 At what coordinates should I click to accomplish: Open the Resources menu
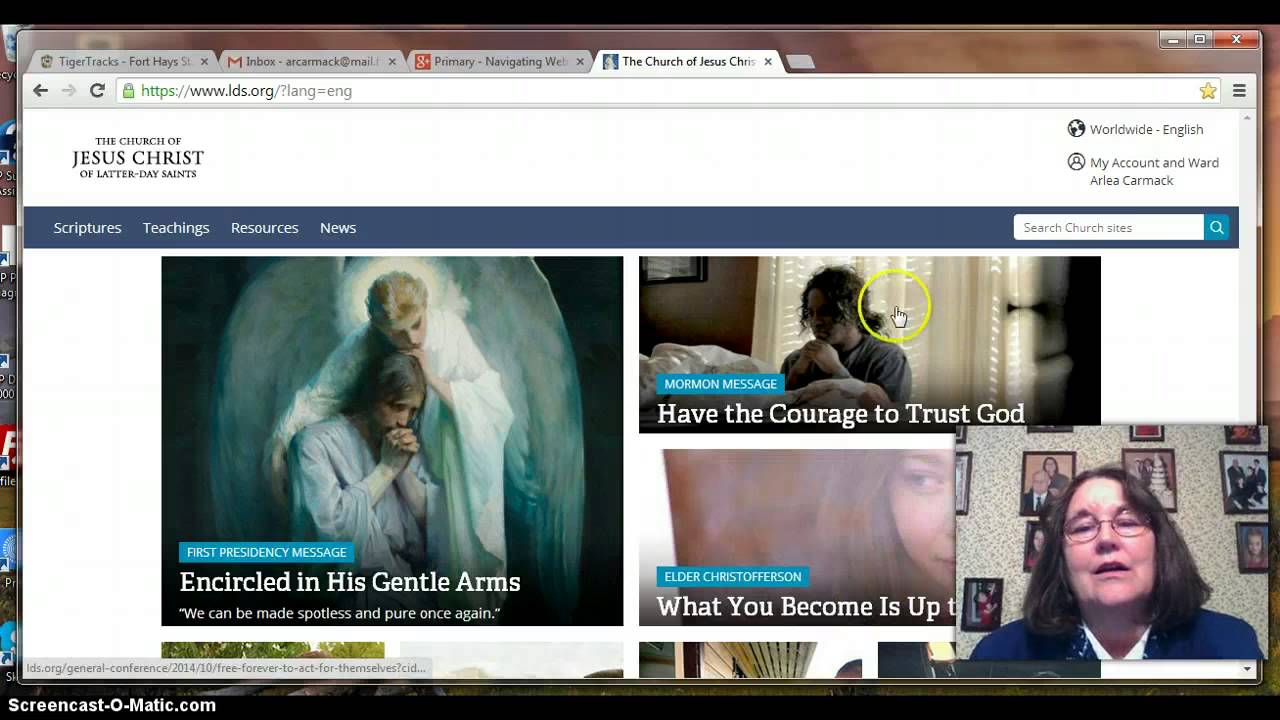click(264, 228)
